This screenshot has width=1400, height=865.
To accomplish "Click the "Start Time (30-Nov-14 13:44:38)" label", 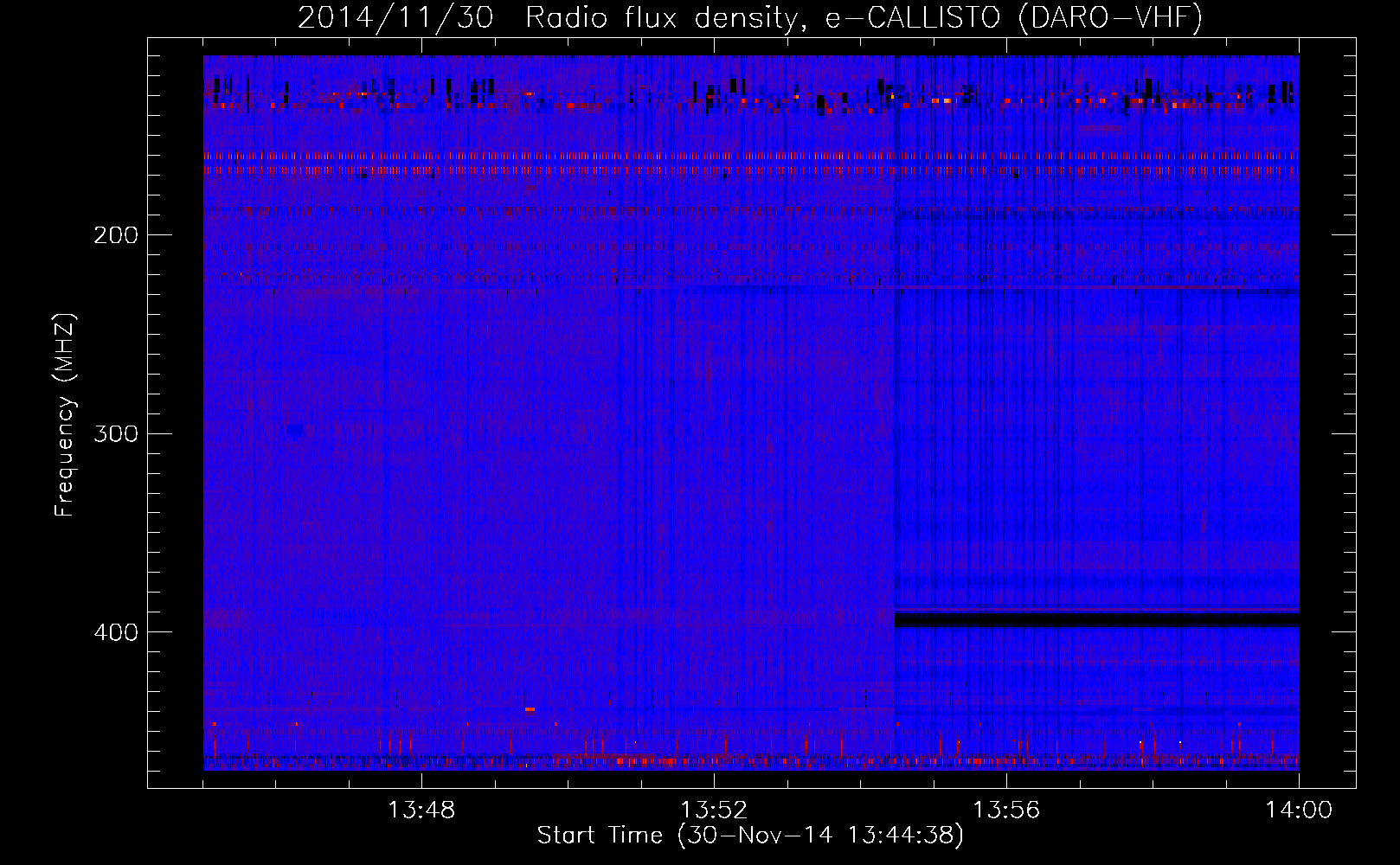I will pyautogui.click(x=750, y=836).
